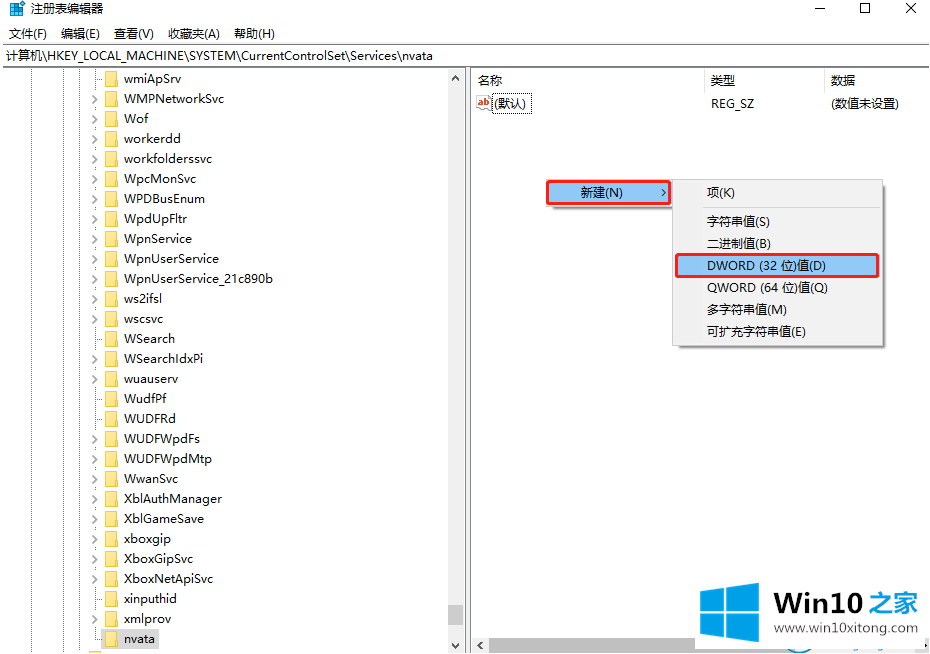Click the tree pane vertical scrollbar thumb
930x654 pixels.
[455, 613]
